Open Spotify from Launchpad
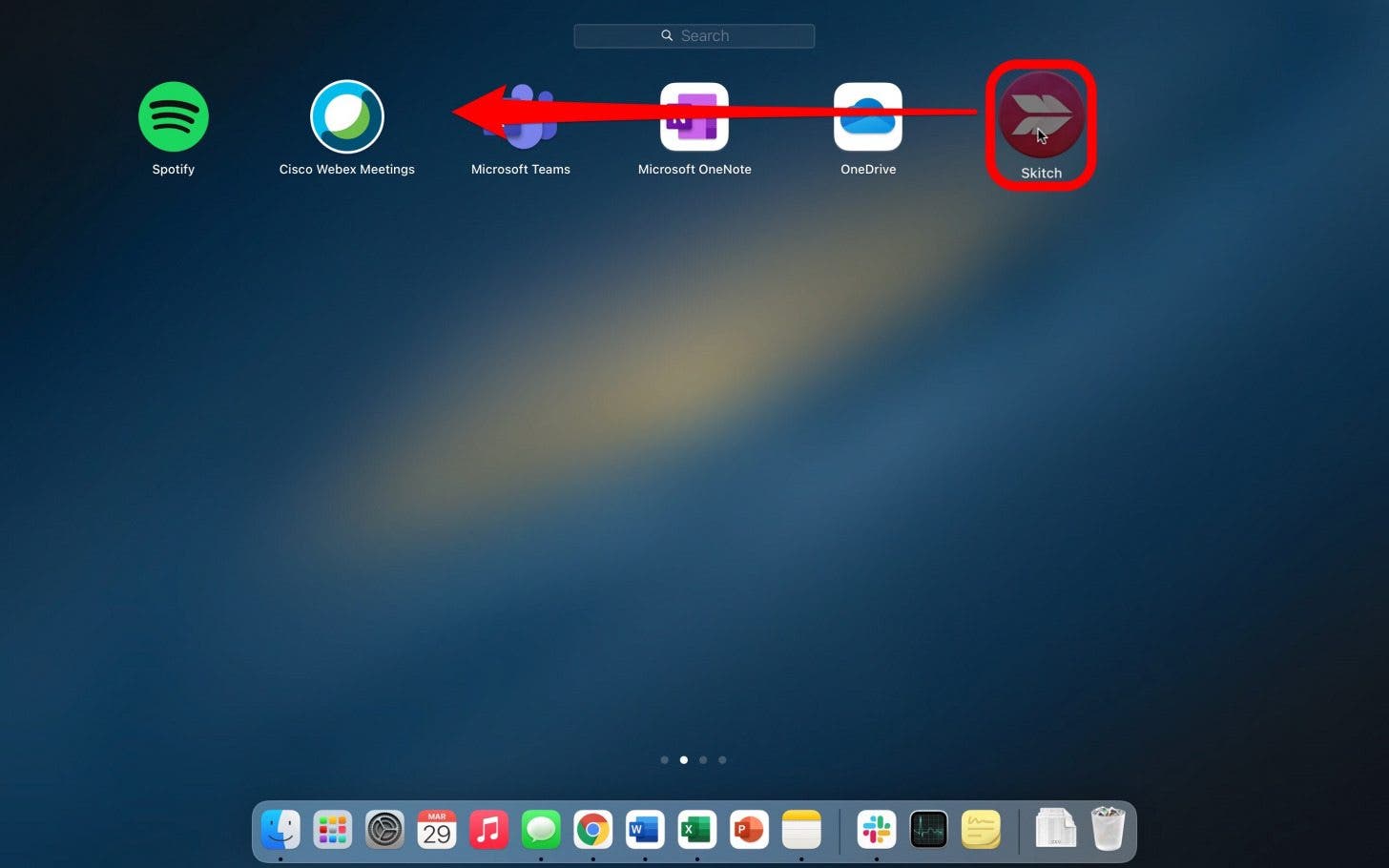The width and height of the screenshot is (1389, 868). pyautogui.click(x=174, y=116)
